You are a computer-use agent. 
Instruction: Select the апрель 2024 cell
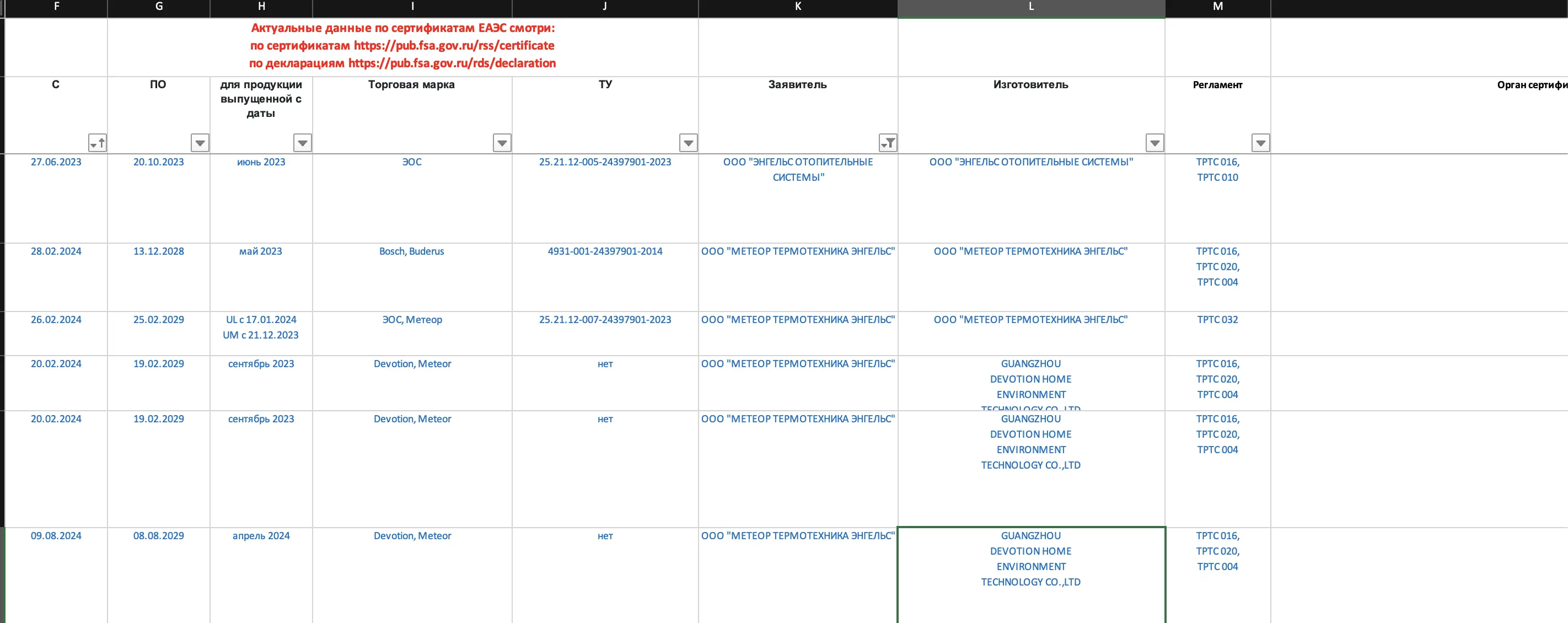pos(261,575)
